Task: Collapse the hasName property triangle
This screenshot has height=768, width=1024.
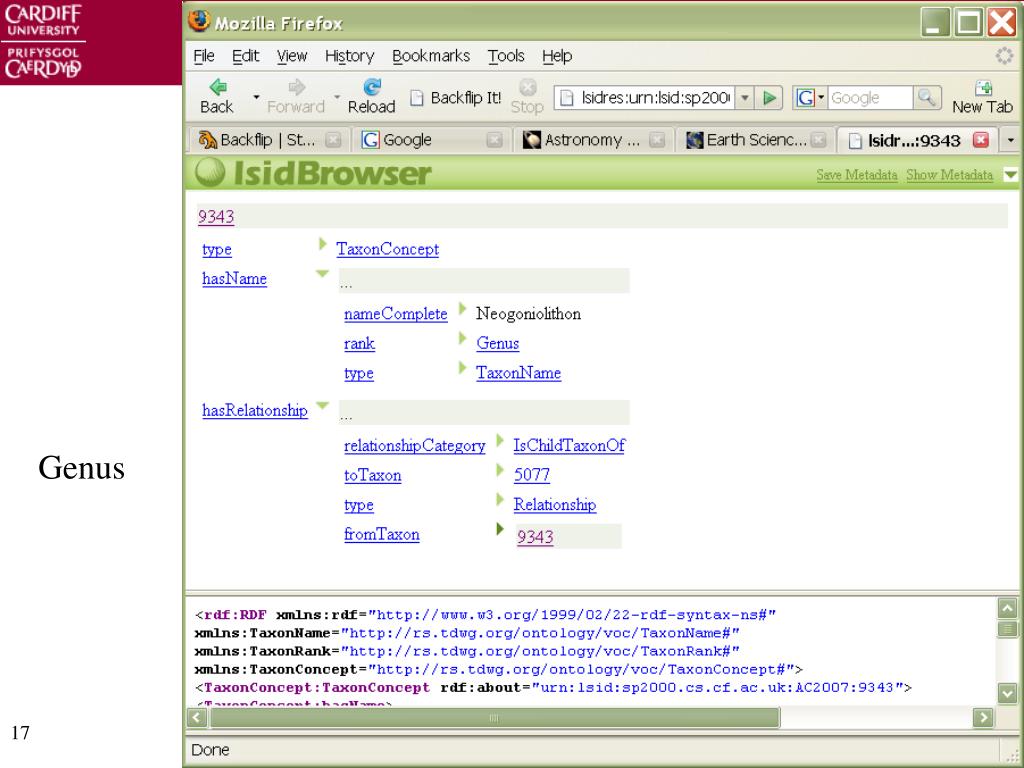Action: point(323,274)
